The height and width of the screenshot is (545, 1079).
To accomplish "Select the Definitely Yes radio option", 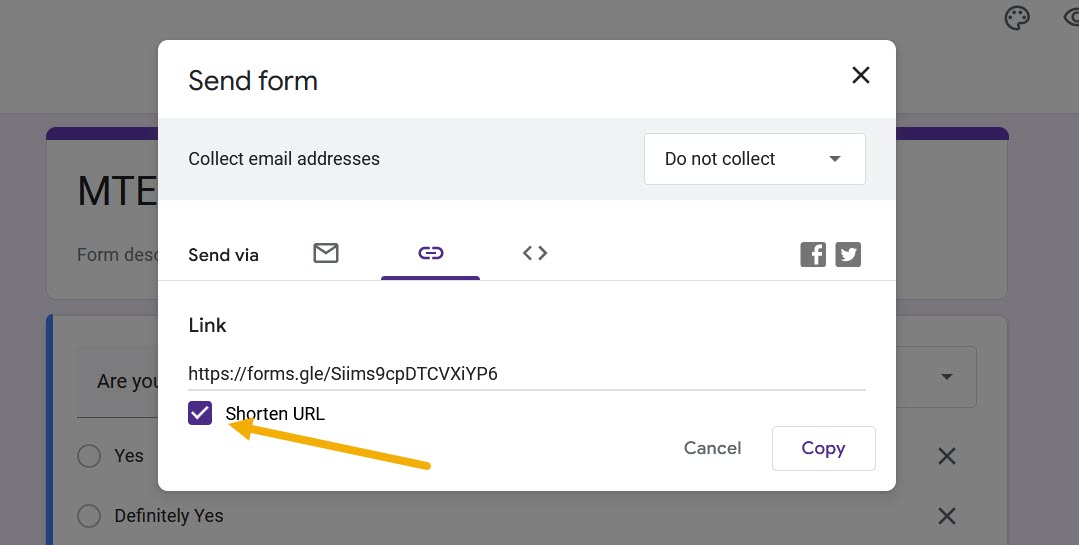I will pyautogui.click(x=89, y=515).
